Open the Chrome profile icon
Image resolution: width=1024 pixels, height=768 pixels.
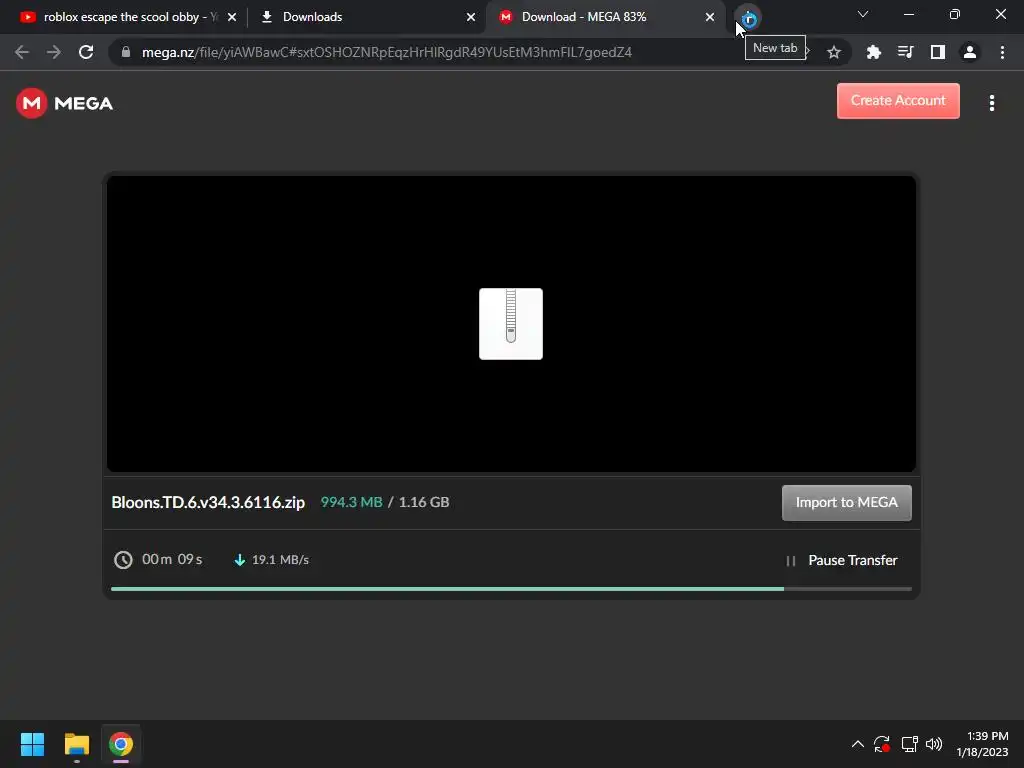coord(970,52)
